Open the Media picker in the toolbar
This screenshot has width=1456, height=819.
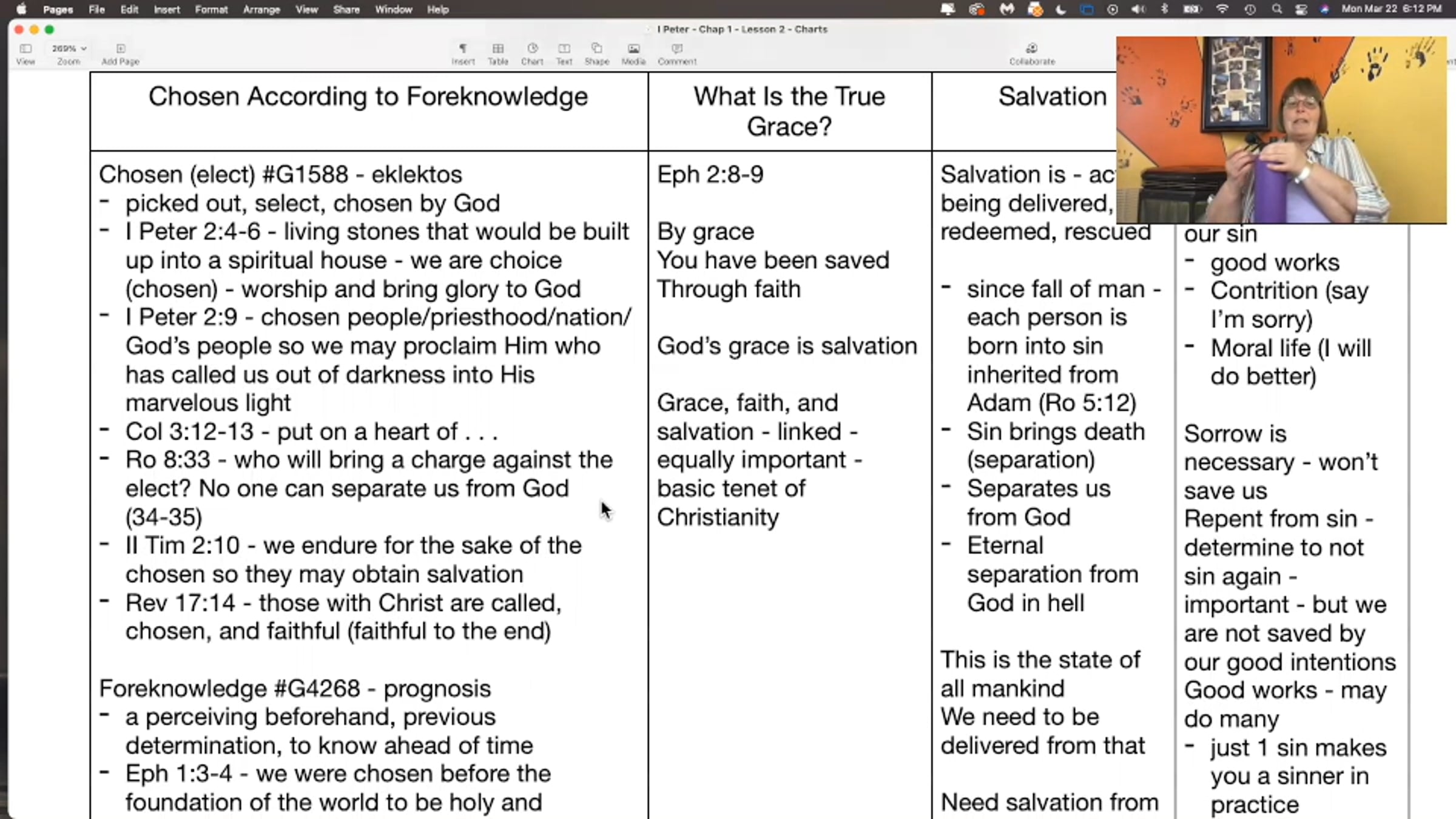633,53
